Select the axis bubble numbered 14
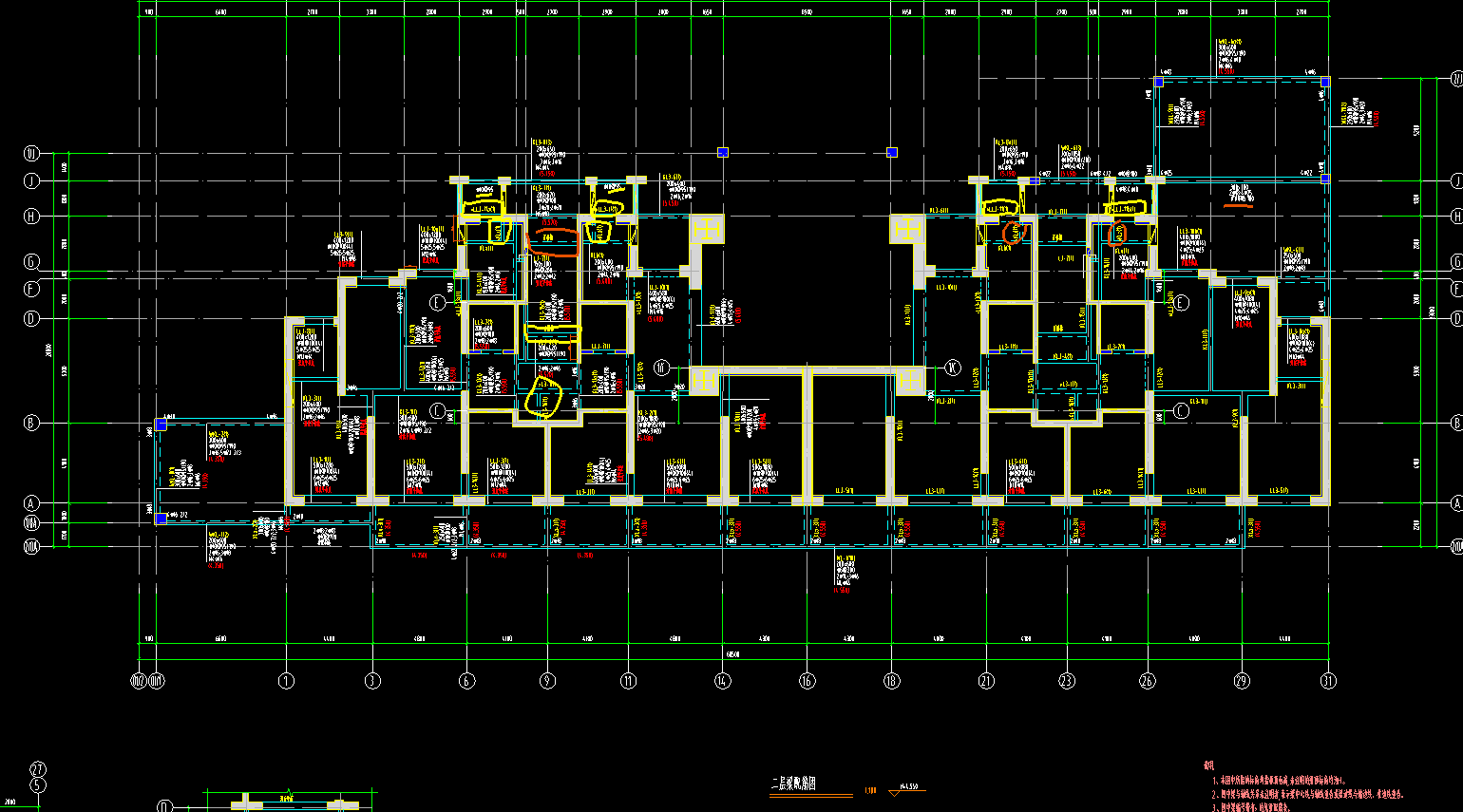This screenshot has width=1463, height=812. (x=723, y=680)
